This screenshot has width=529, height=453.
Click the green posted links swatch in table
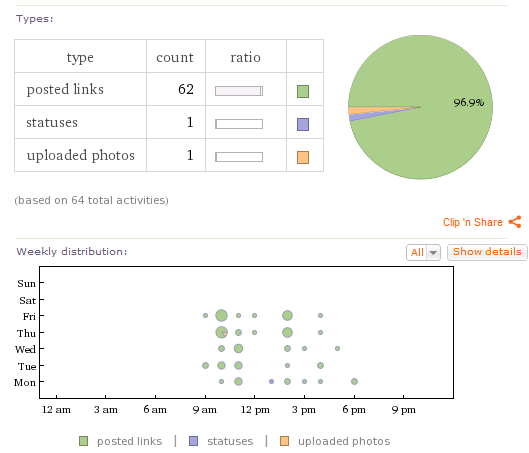point(303,91)
